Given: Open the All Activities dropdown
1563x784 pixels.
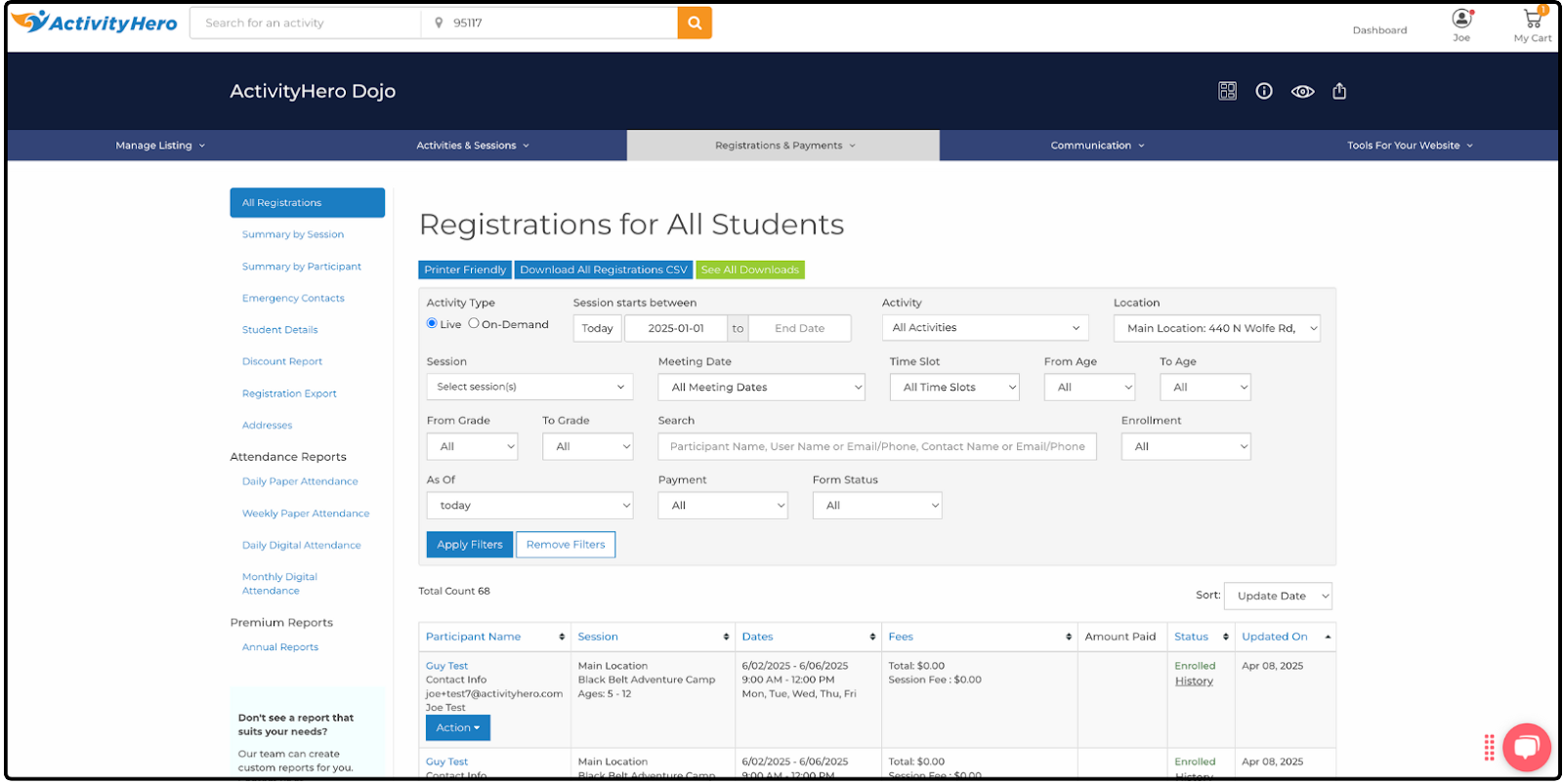Looking at the screenshot, I should click(985, 328).
